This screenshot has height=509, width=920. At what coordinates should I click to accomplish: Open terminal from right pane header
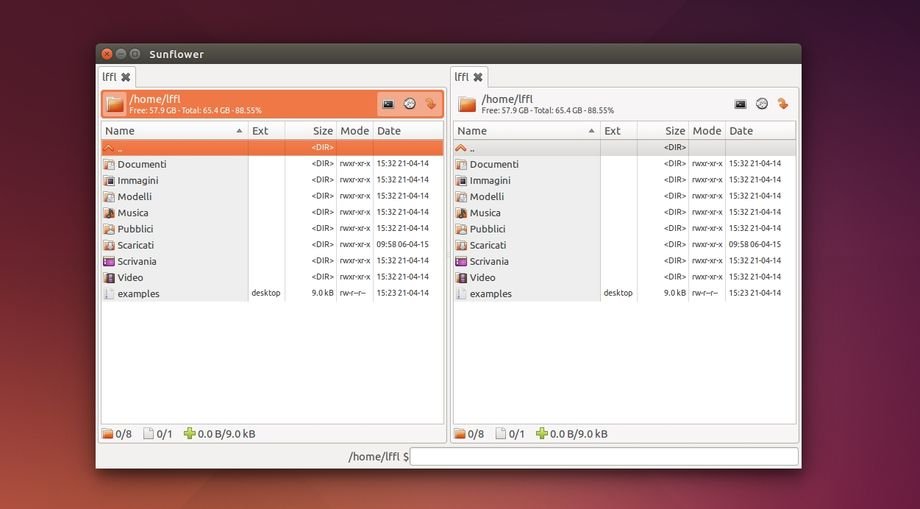point(740,104)
